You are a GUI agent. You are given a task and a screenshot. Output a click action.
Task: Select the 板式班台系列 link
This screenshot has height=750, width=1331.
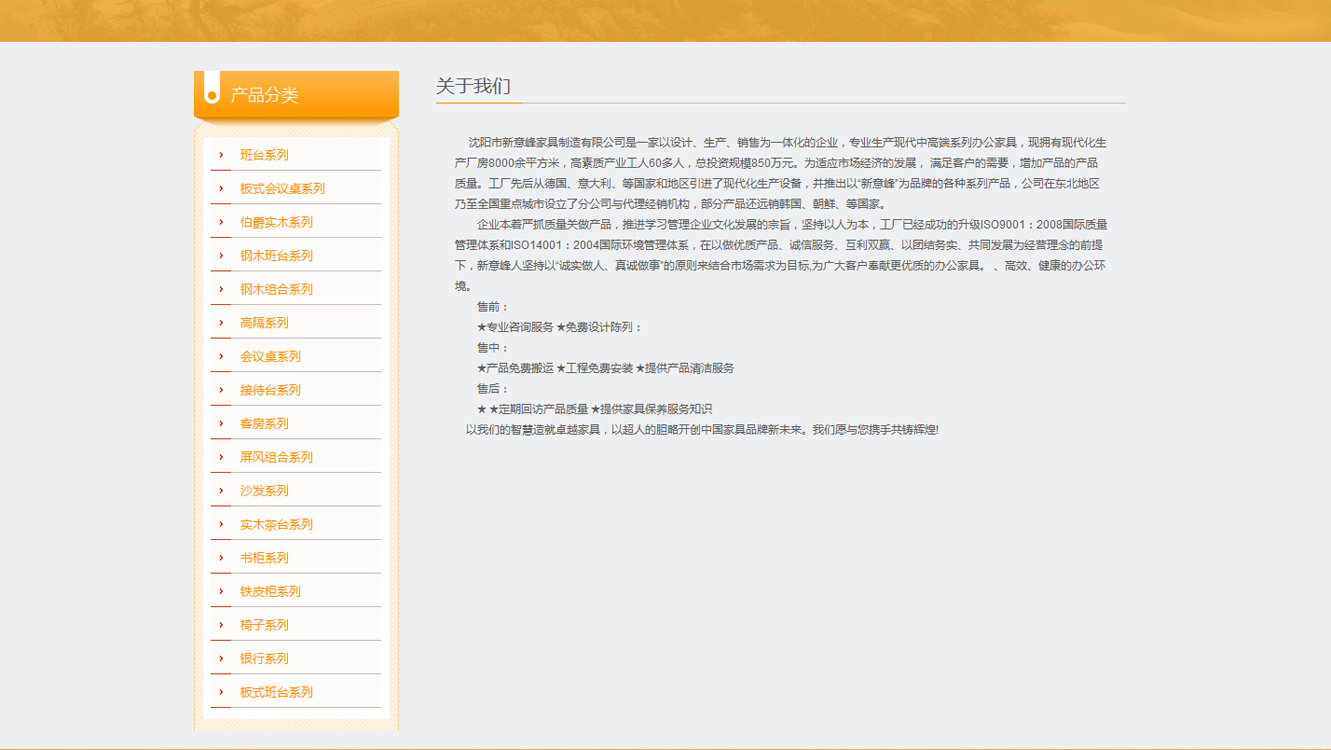point(276,692)
